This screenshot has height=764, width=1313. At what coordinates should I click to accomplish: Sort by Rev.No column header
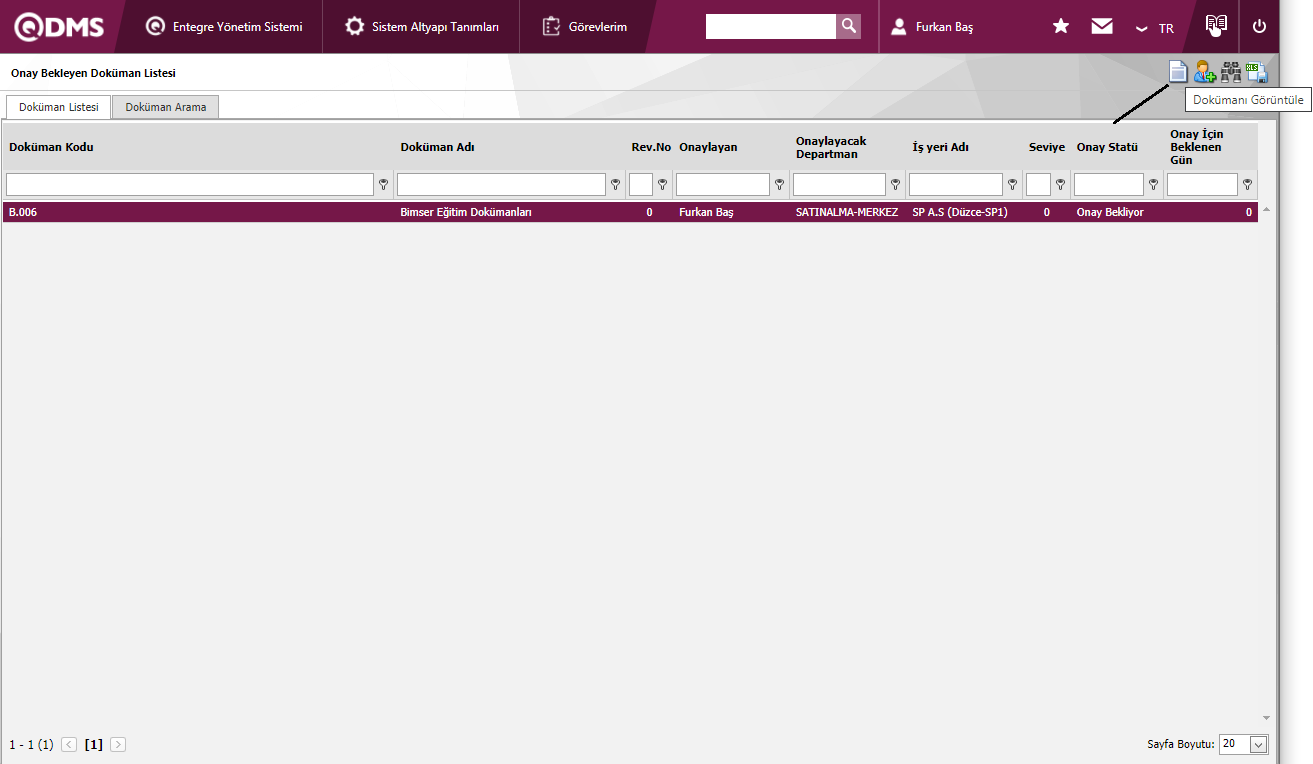pos(651,147)
